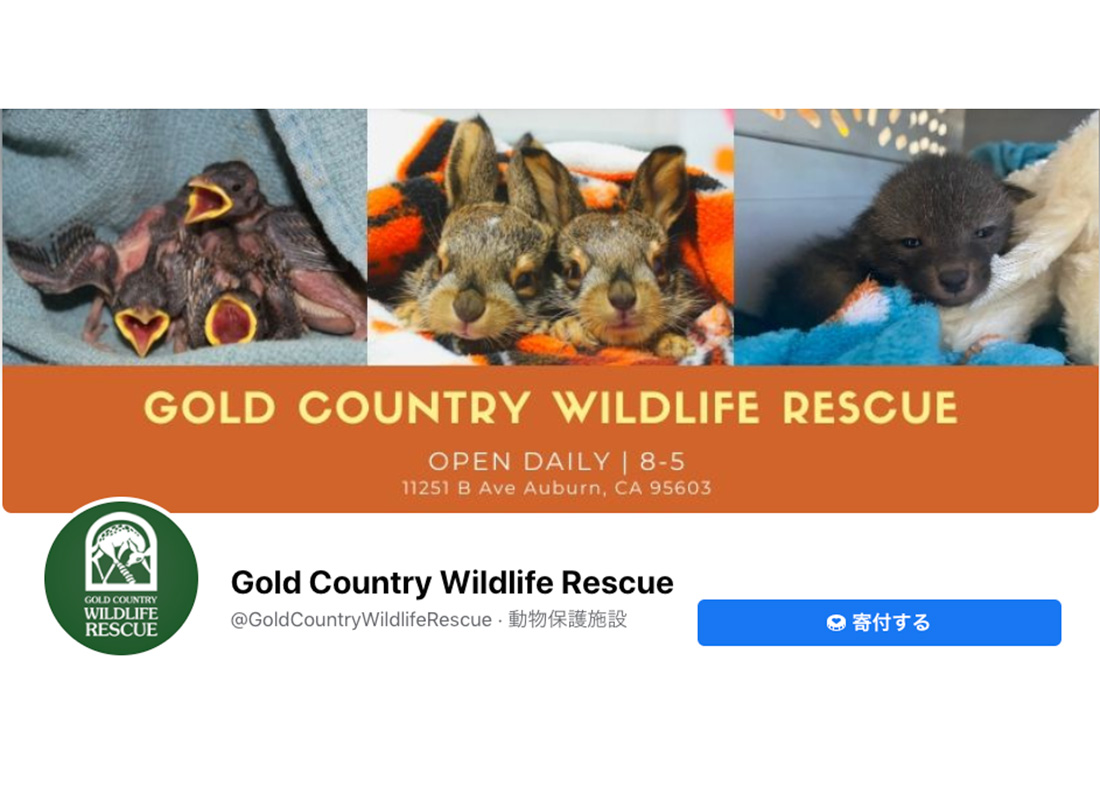Click the bottom-left bird's open beak

coord(142,330)
